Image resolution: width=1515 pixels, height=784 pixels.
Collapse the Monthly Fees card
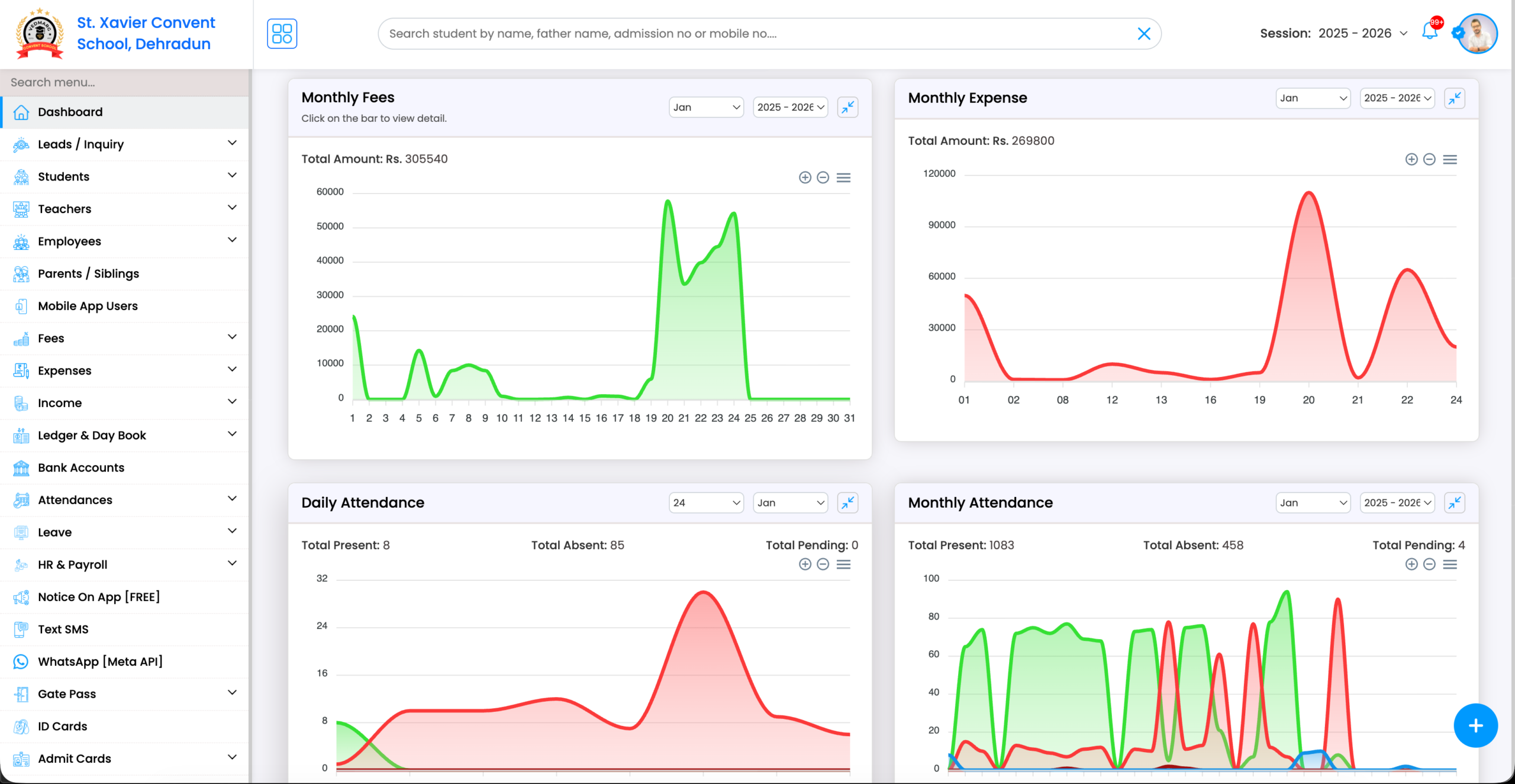[847, 107]
